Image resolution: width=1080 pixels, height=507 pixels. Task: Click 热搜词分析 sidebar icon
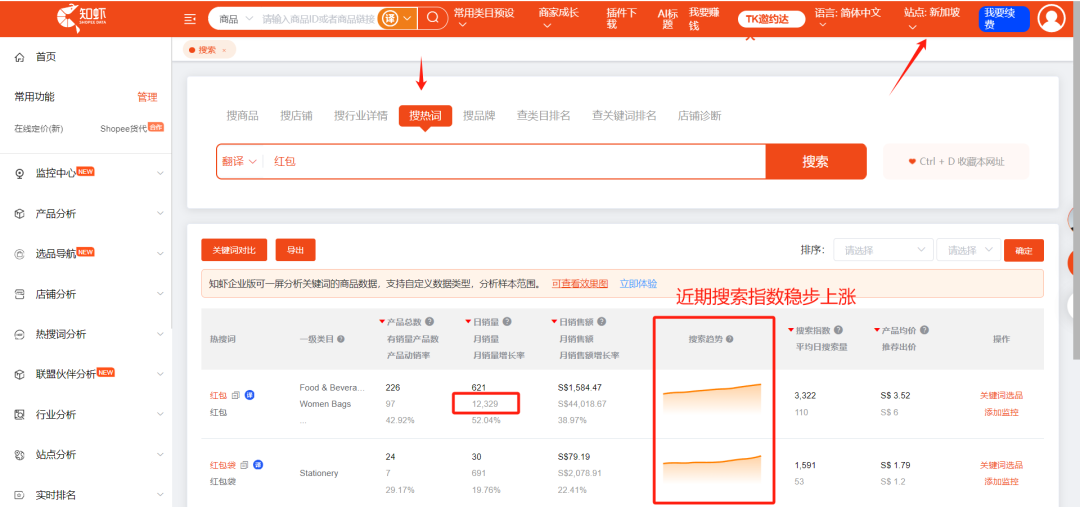19,335
